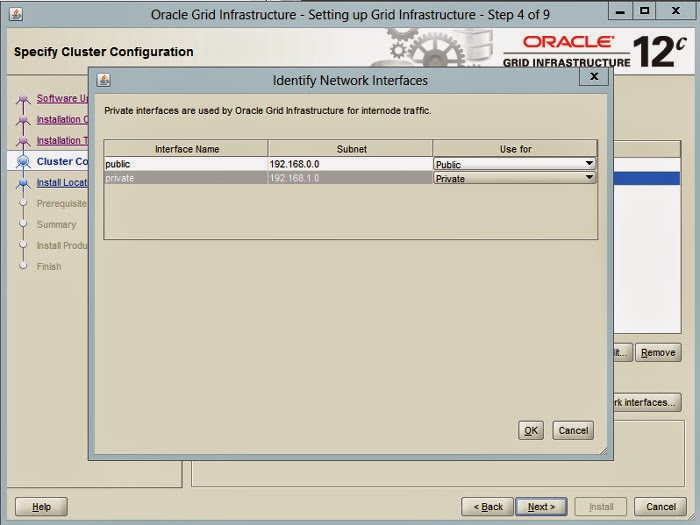Click the Software Updates step marker icon
Screen dimensions: 700x525
23,99
